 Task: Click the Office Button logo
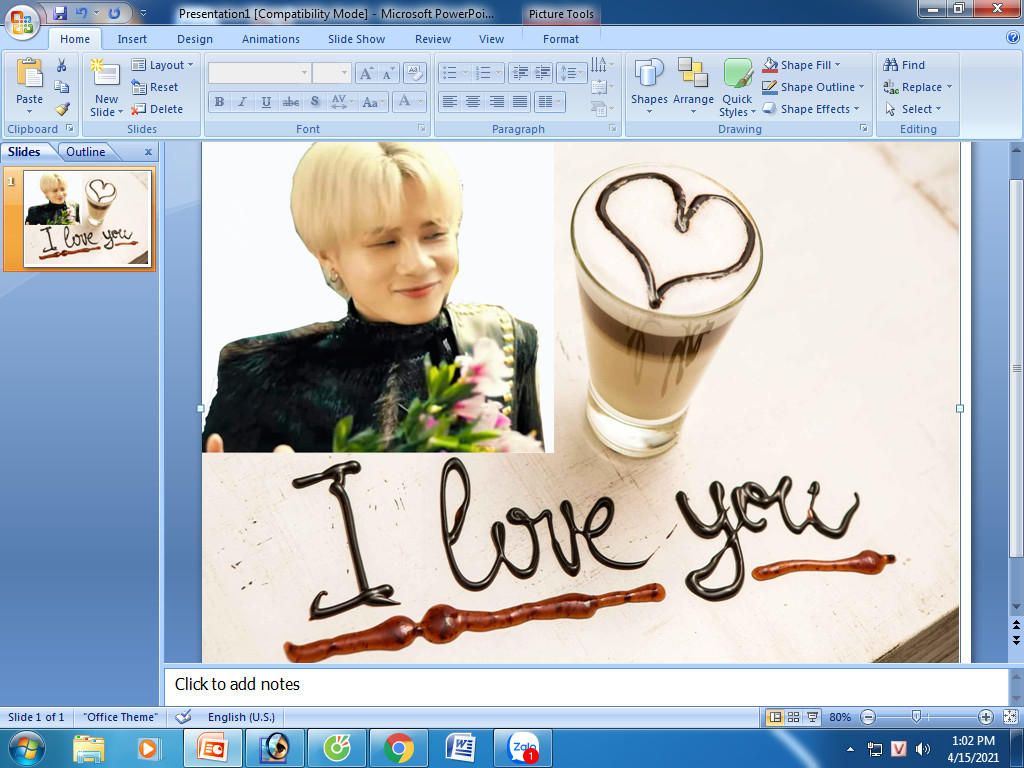pyautogui.click(x=22, y=20)
